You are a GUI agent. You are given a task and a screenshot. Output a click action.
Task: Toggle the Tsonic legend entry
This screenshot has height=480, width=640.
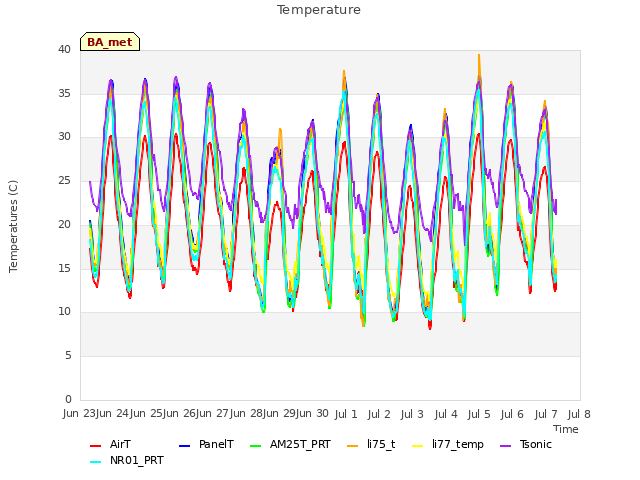point(526,444)
